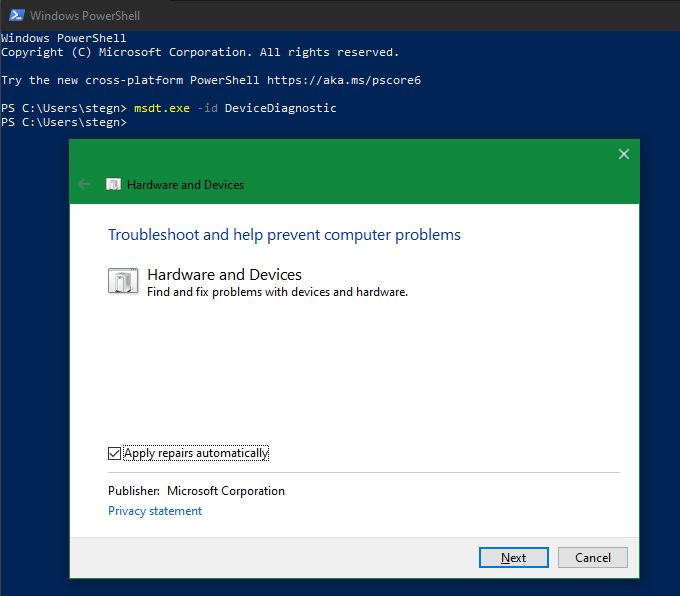This screenshot has height=596, width=680.
Task: Open the Privacy statement link
Action: [x=155, y=511]
